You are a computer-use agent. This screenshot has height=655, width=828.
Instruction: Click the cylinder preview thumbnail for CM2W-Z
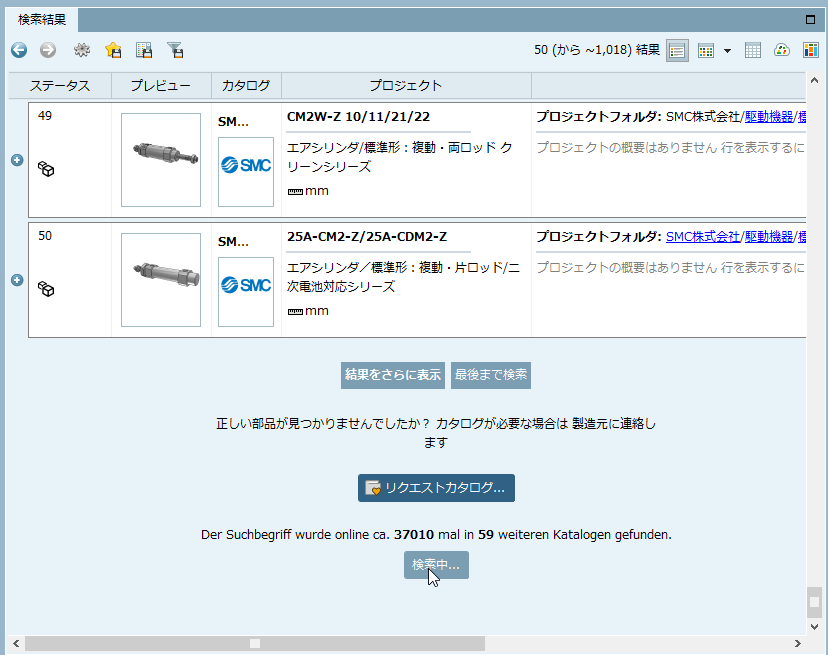coord(161,160)
